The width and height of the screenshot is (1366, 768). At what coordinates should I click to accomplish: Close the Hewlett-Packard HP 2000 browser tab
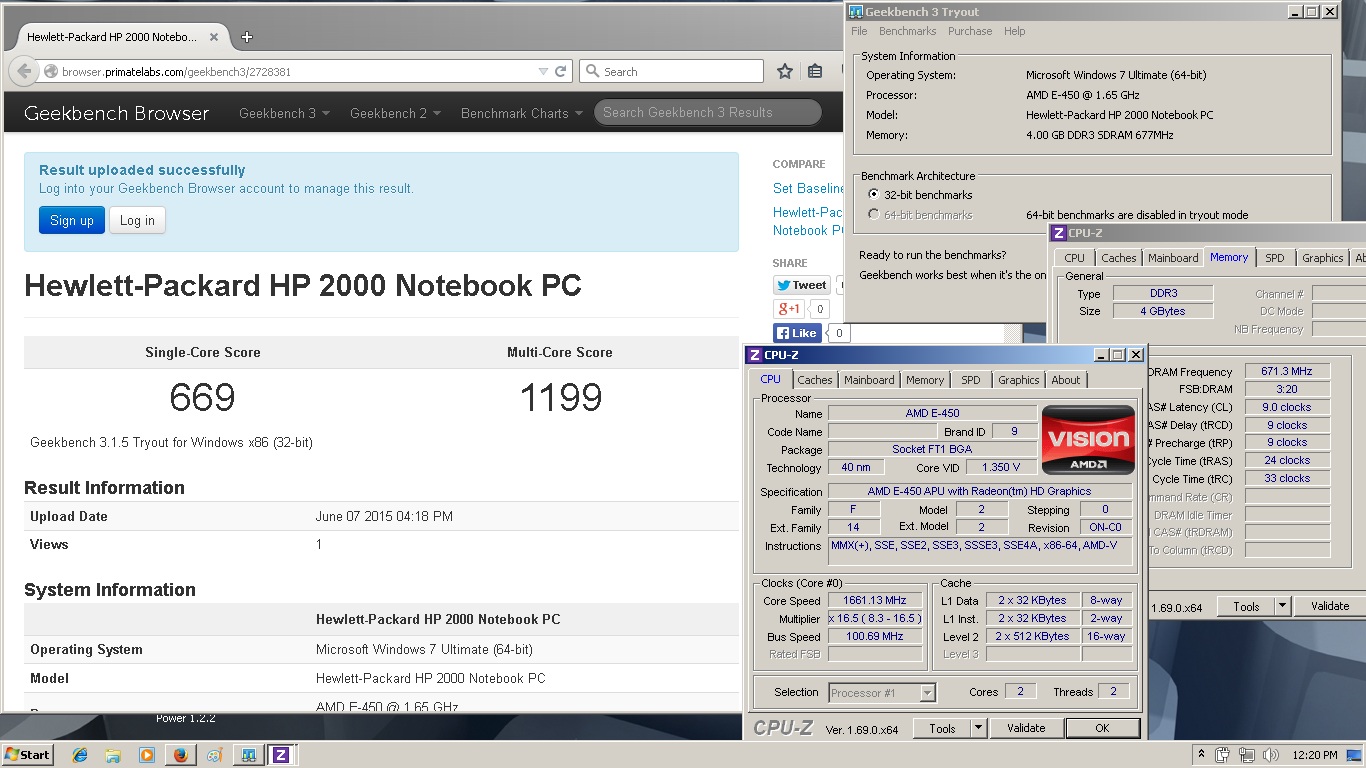coord(214,37)
